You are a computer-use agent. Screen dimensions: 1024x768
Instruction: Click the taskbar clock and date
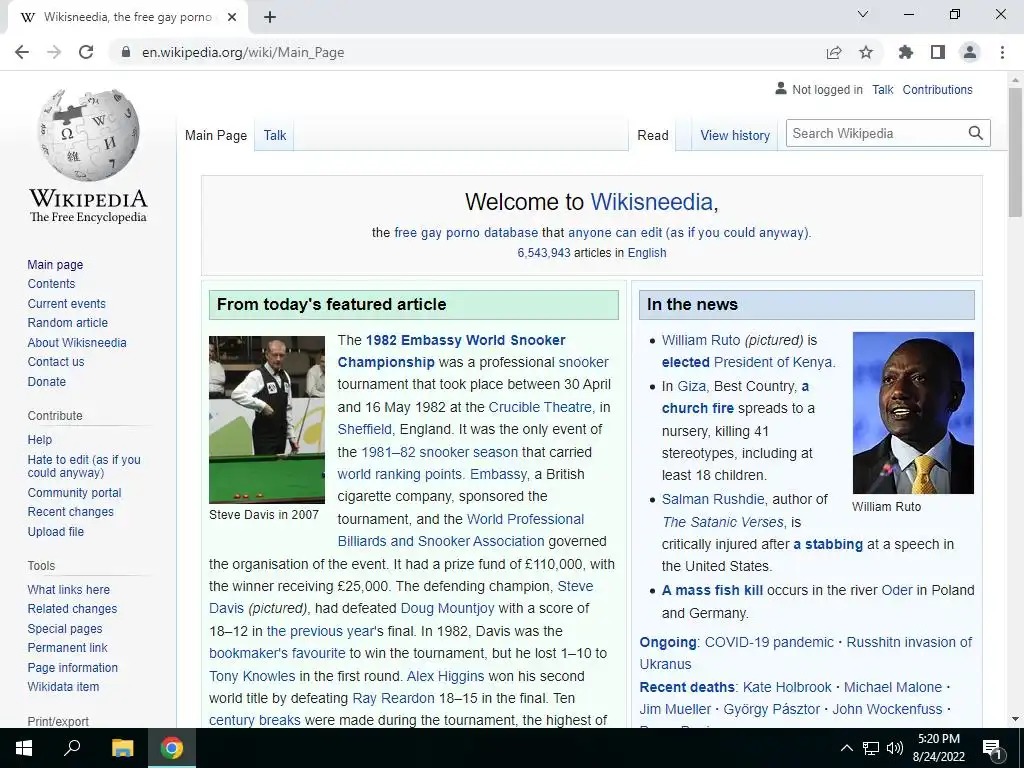[x=938, y=748]
